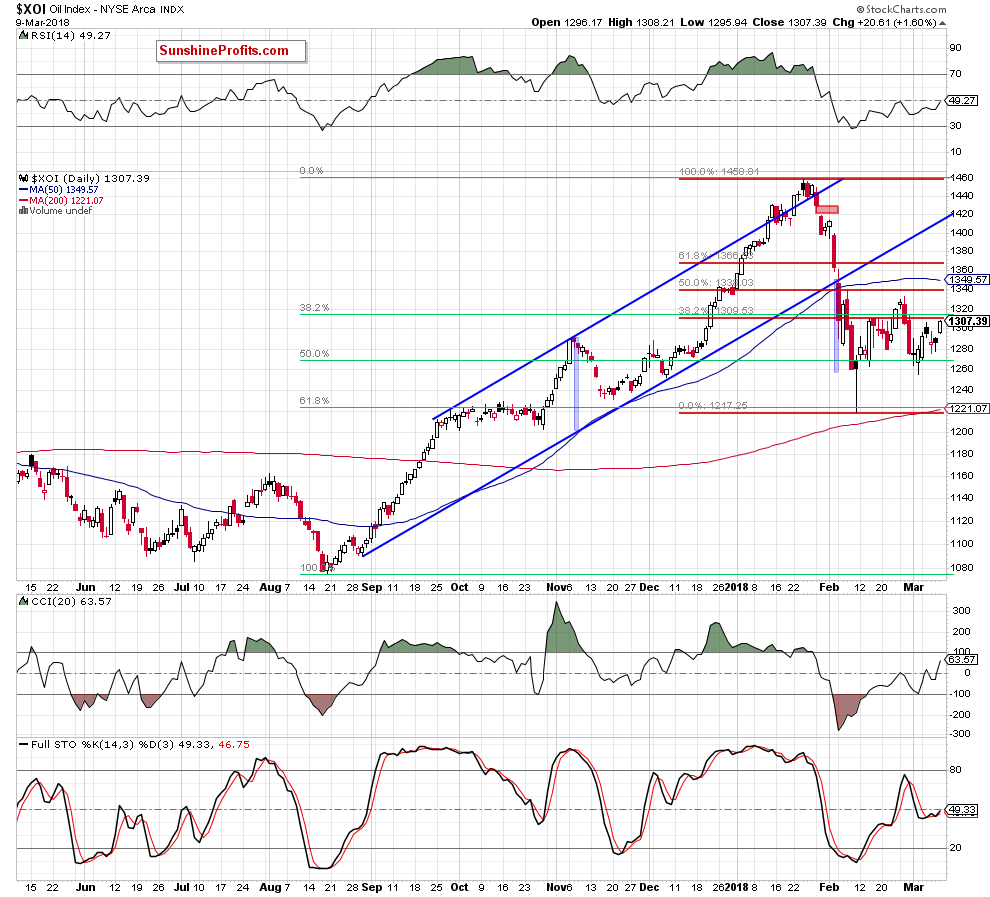The width and height of the screenshot is (990, 897).
Task: Click the Open 1296.17 header value
Action: pyautogui.click(x=566, y=23)
